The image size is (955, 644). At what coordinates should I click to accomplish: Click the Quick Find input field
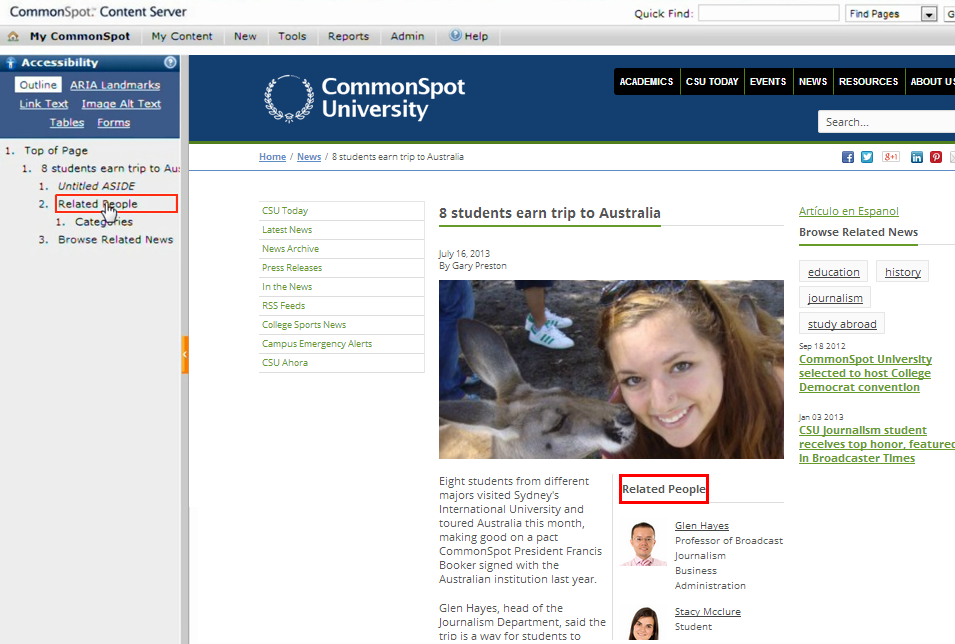[x=769, y=13]
